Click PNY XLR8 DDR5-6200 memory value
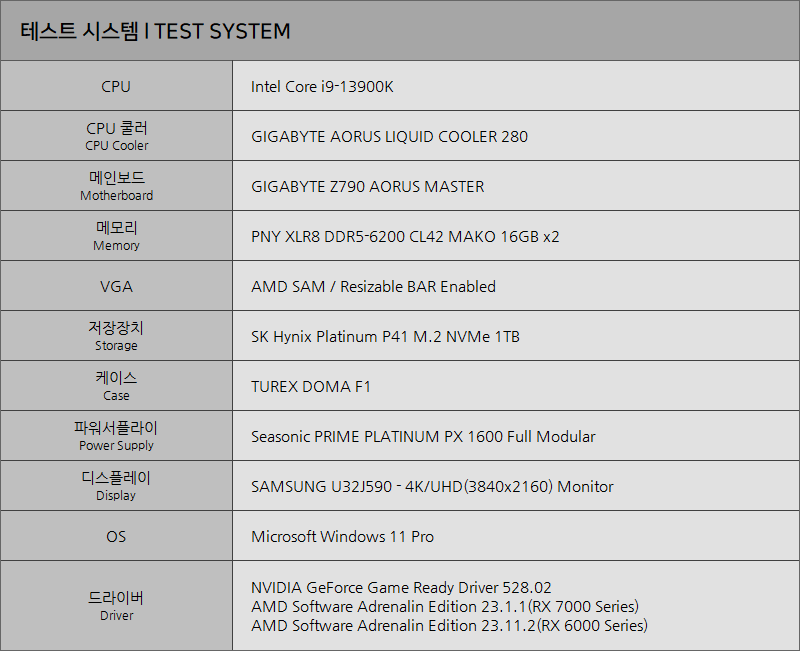Image resolution: width=800 pixels, height=651 pixels. click(x=405, y=237)
